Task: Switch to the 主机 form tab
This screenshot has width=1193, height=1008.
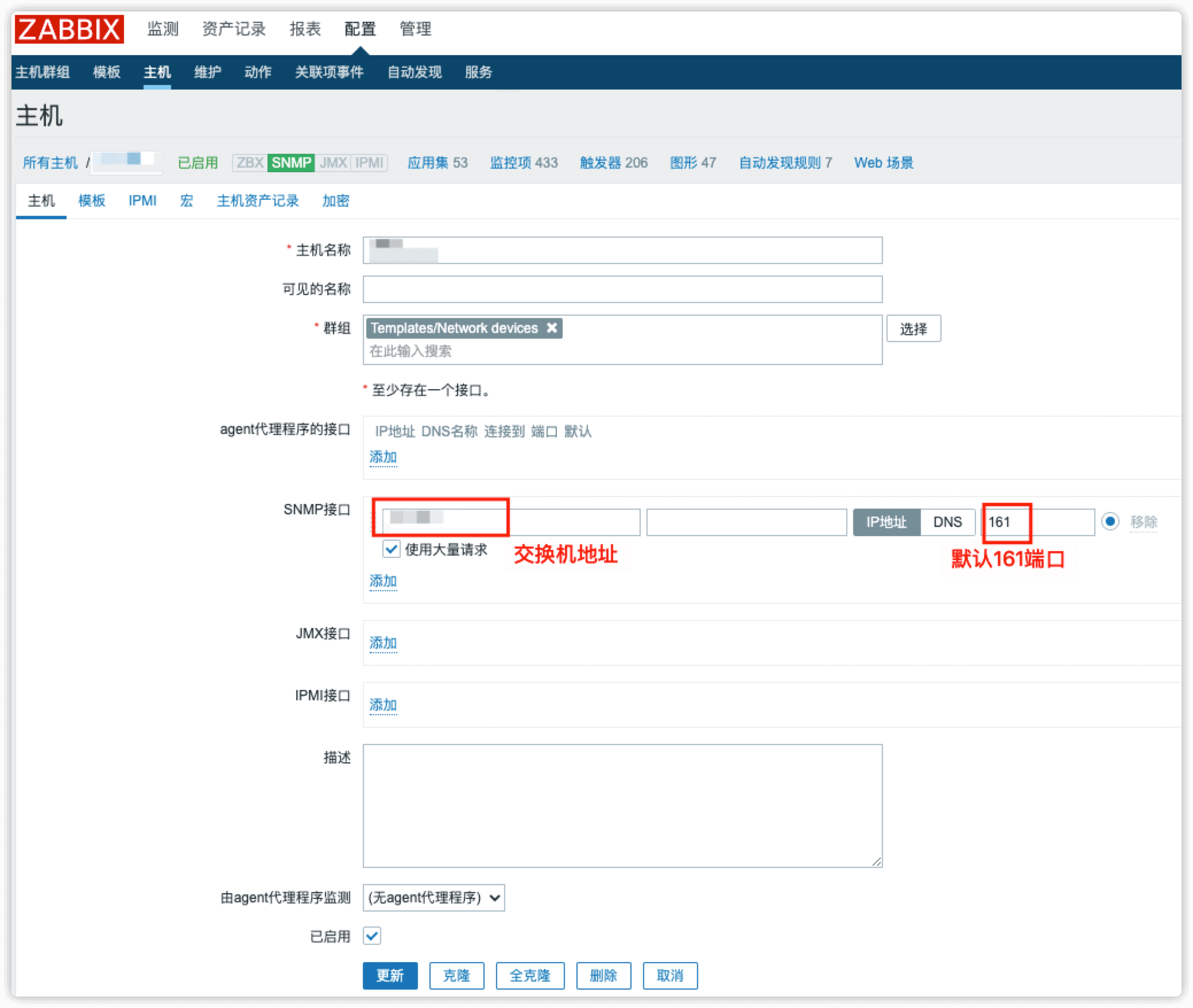Action: pyautogui.click(x=41, y=200)
